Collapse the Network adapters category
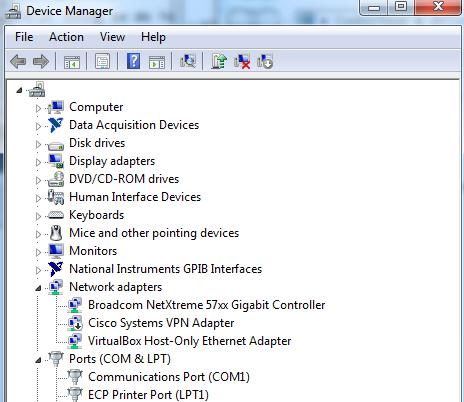Viewport: 464px width, 402px height. pyautogui.click(x=38, y=288)
